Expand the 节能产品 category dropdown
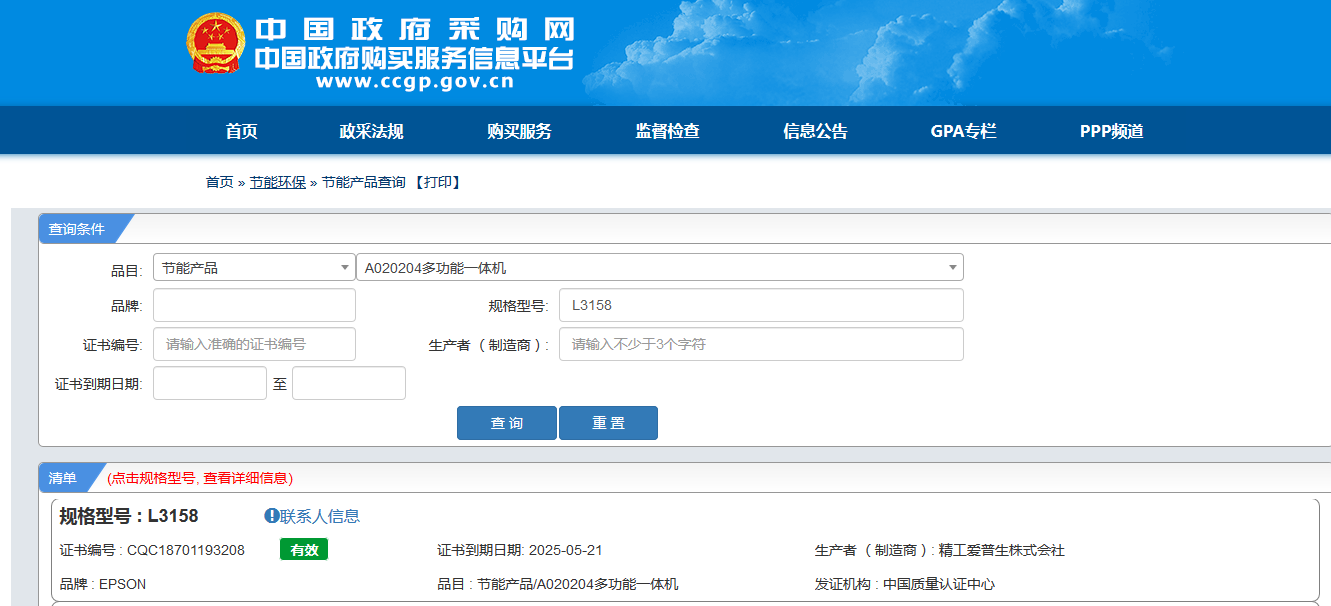This screenshot has height=606, width=1331. click(x=254, y=268)
